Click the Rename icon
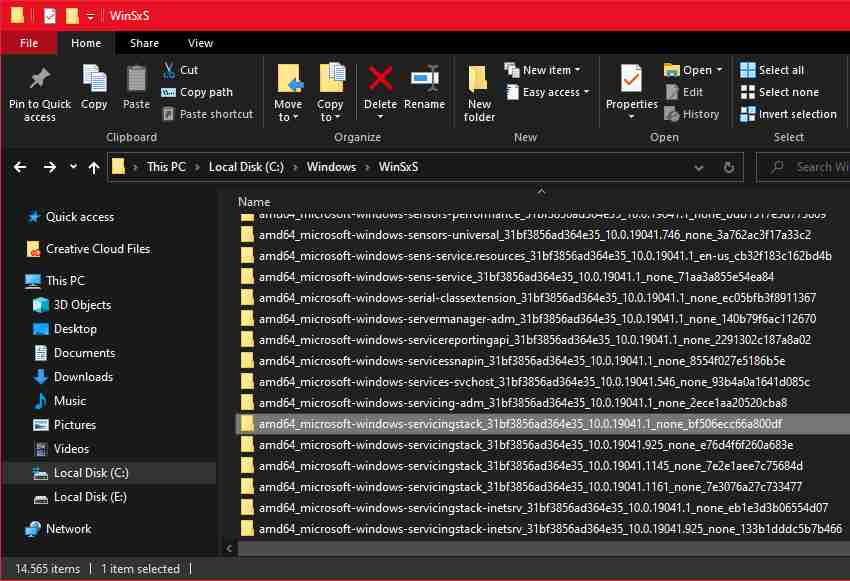This screenshot has height=581, width=850. [424, 79]
